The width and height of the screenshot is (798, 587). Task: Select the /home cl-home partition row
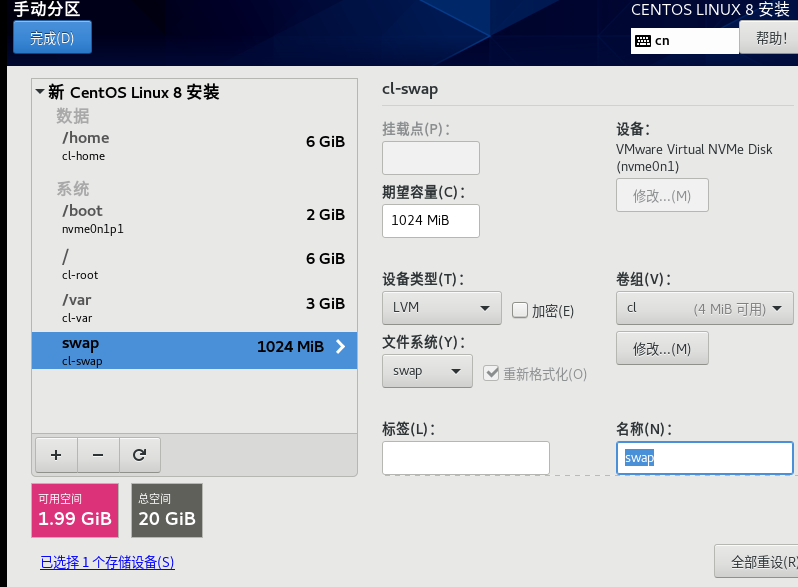point(194,146)
